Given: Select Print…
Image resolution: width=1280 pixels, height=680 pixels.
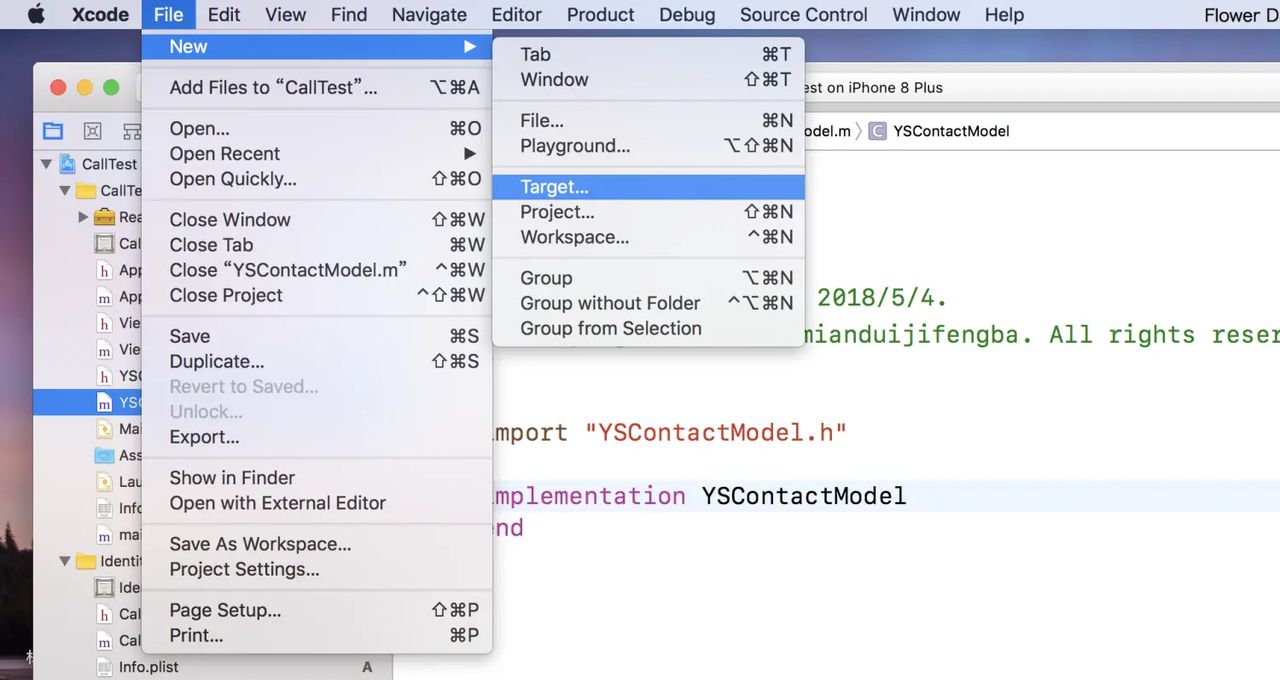Looking at the screenshot, I should 317,635.
